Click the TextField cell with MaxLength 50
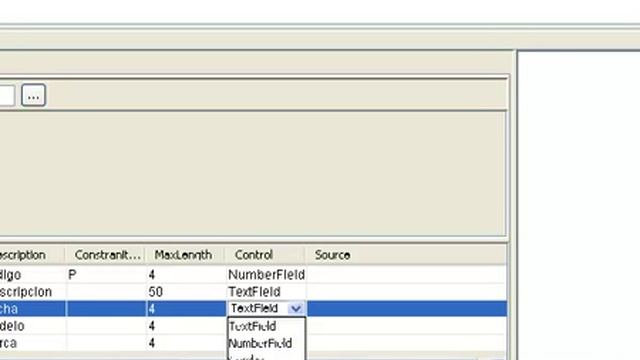The height and width of the screenshot is (360, 640). click(x=266, y=292)
